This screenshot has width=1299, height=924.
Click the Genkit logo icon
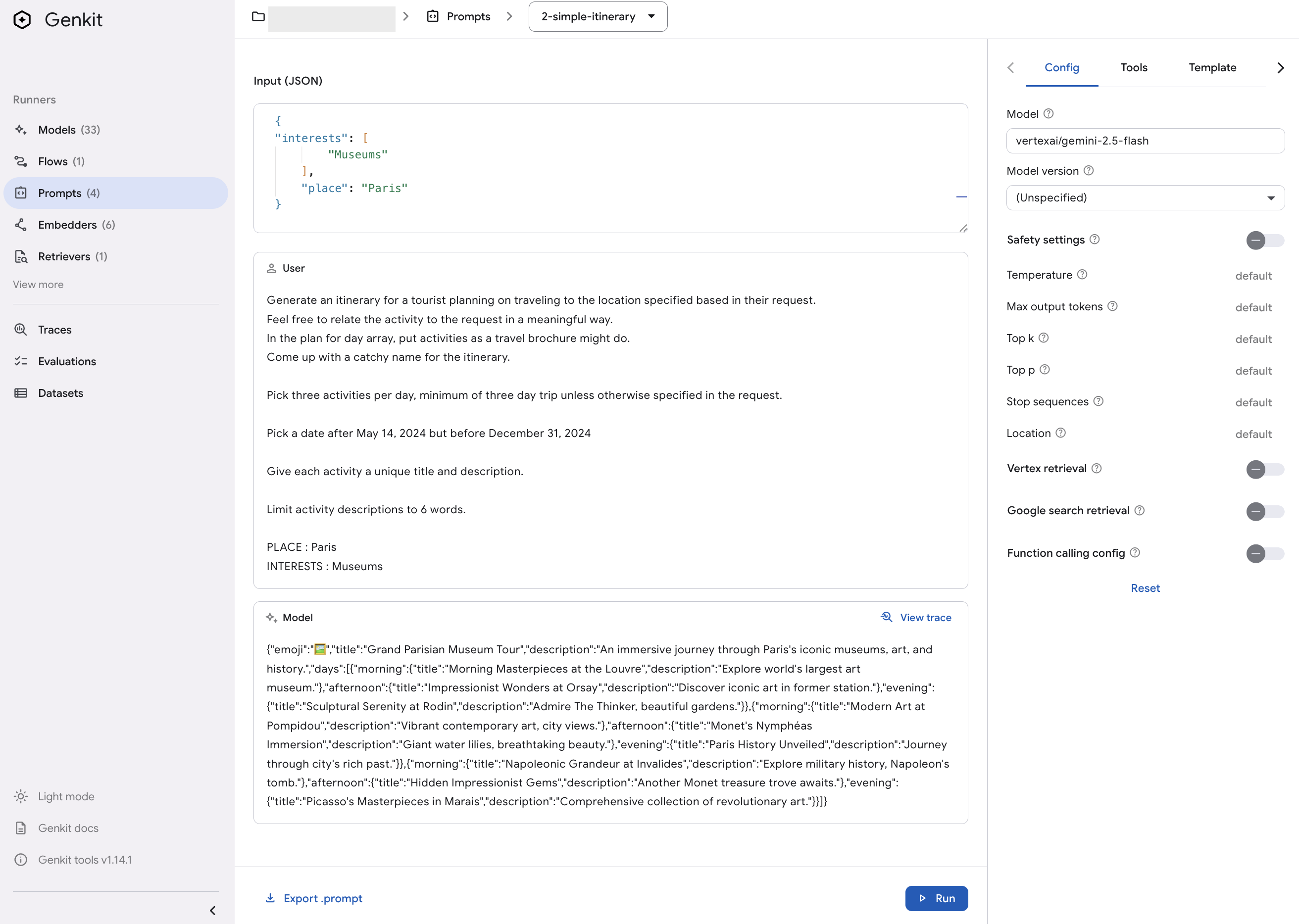tap(22, 19)
